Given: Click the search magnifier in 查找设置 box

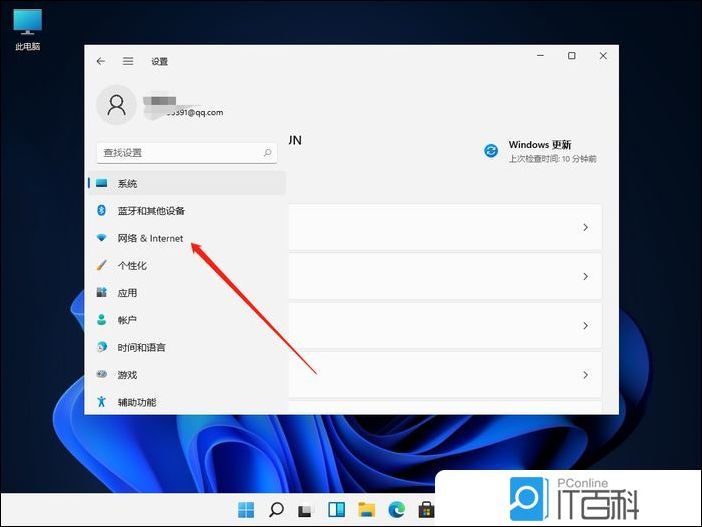Looking at the screenshot, I should click(x=267, y=153).
